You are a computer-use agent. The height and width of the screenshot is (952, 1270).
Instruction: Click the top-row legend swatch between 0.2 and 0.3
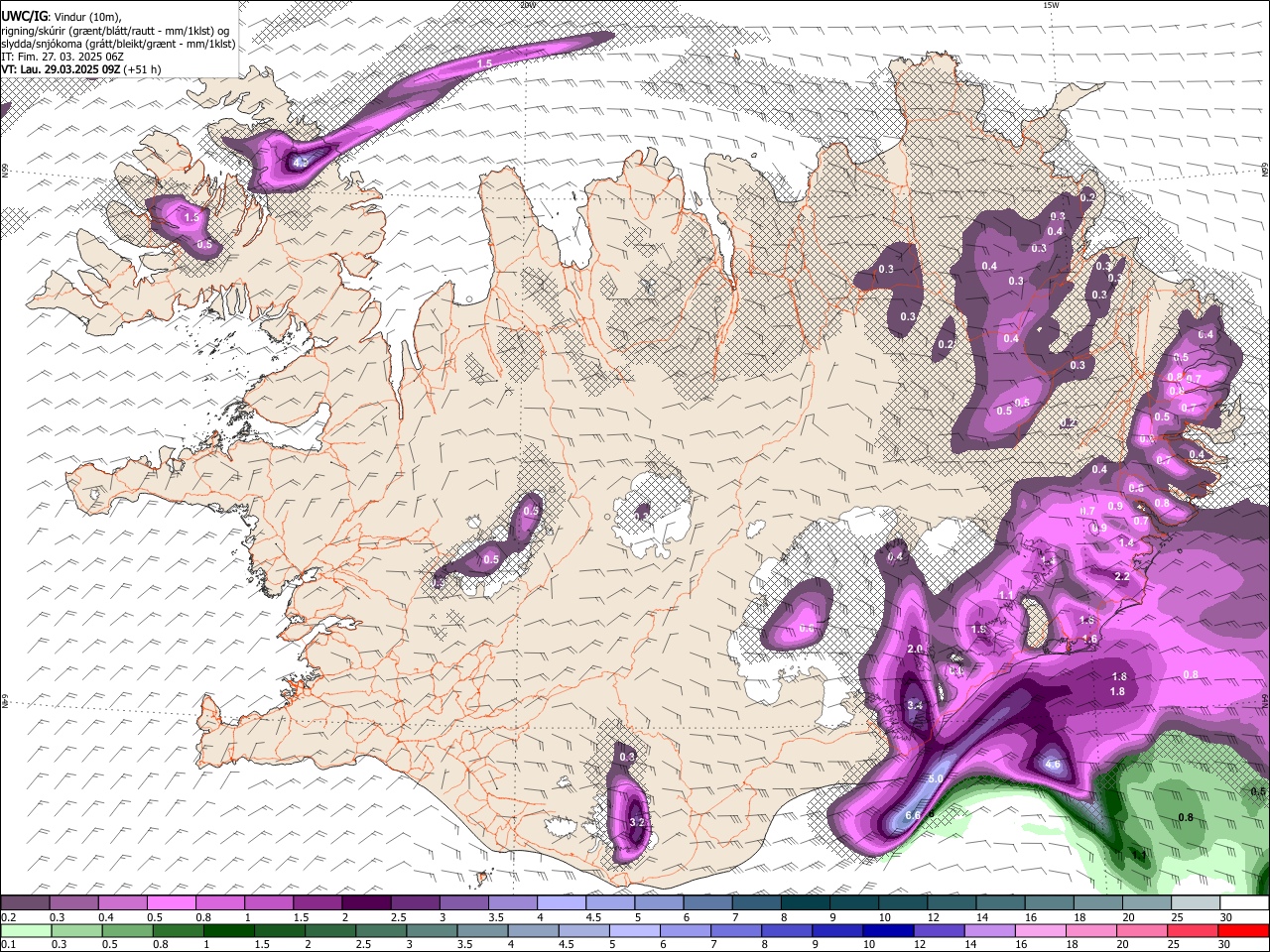25,903
